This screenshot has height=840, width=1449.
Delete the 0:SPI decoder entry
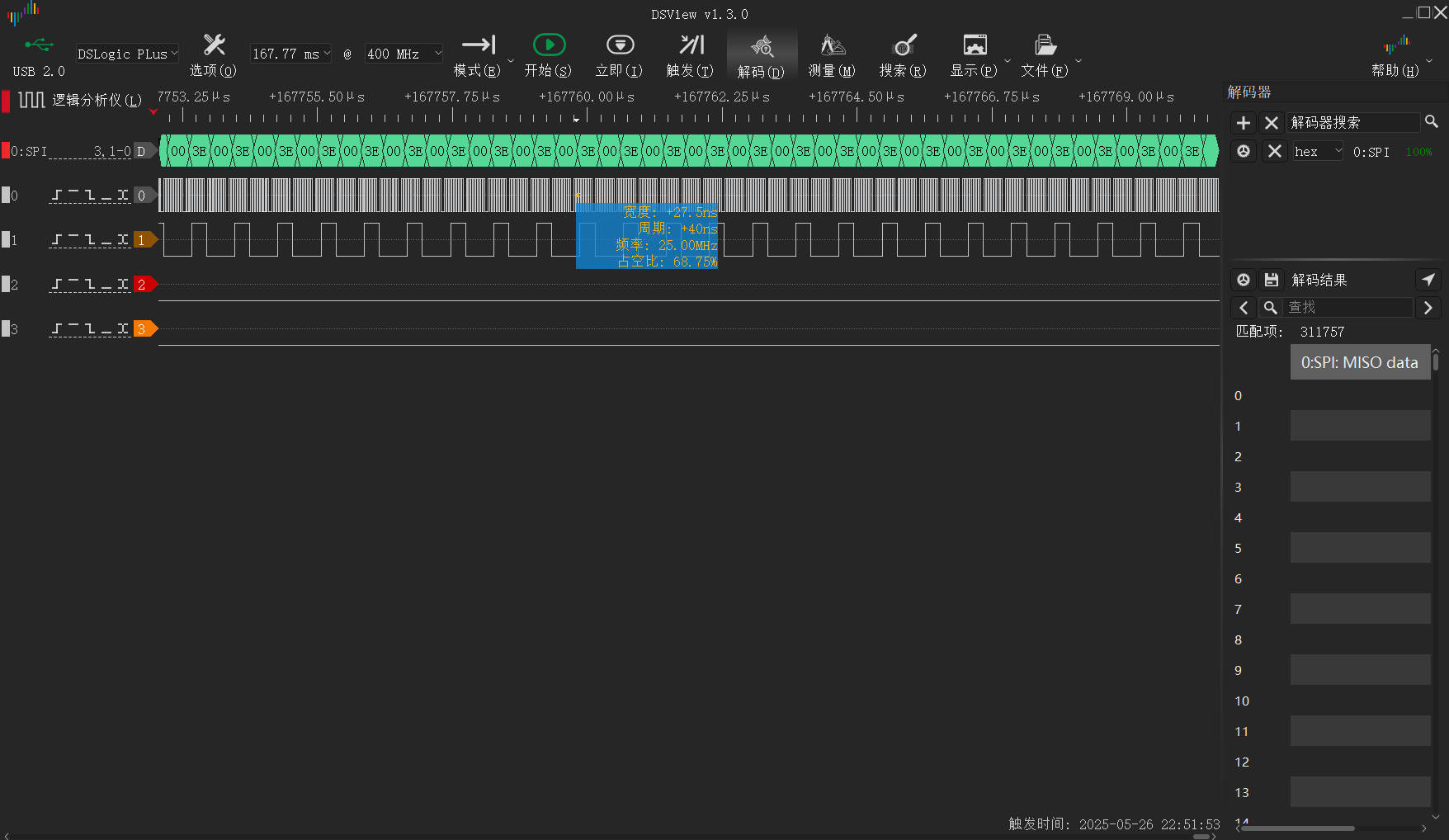(x=1275, y=151)
